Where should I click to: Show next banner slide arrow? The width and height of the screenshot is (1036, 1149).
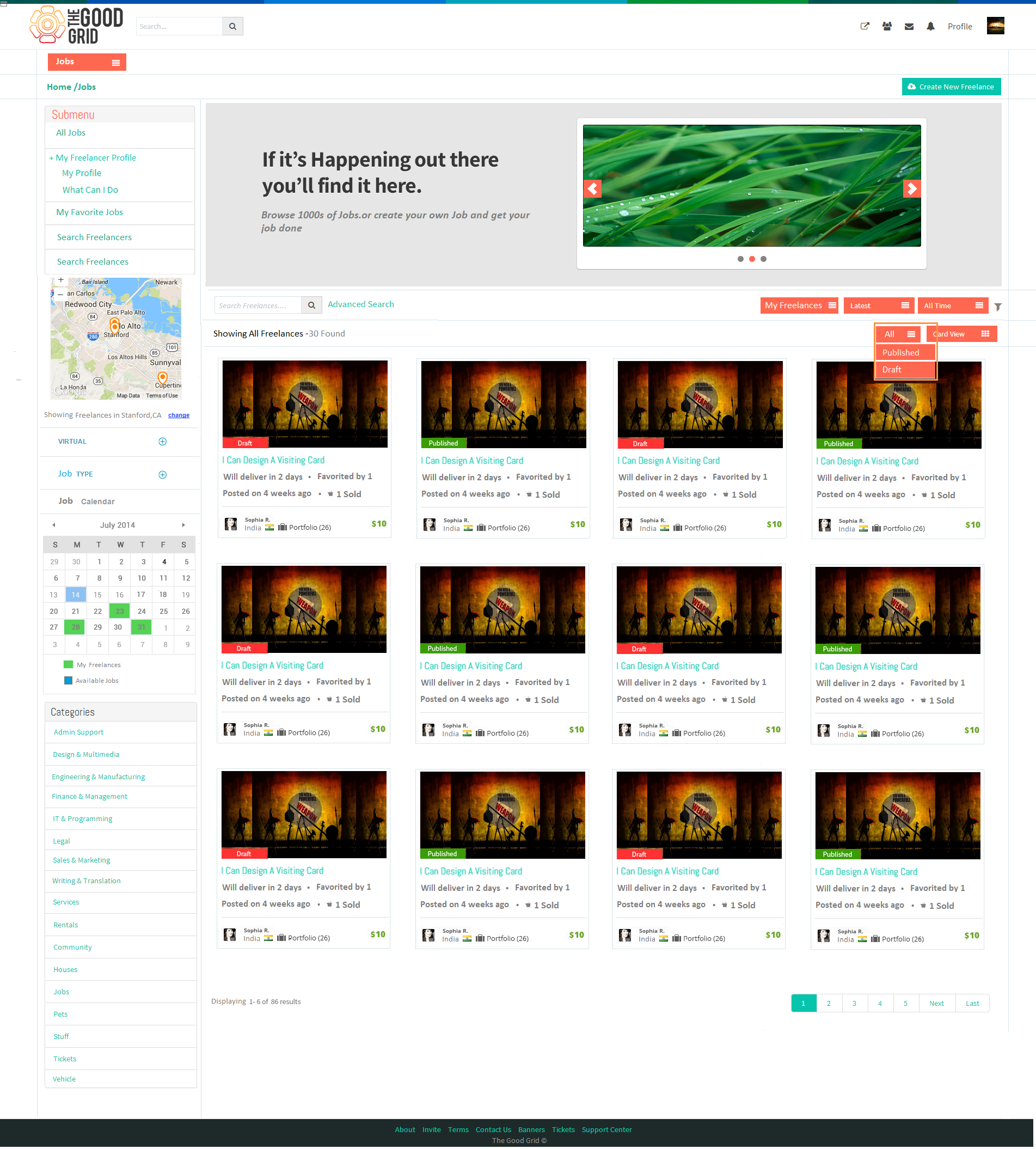click(x=912, y=188)
